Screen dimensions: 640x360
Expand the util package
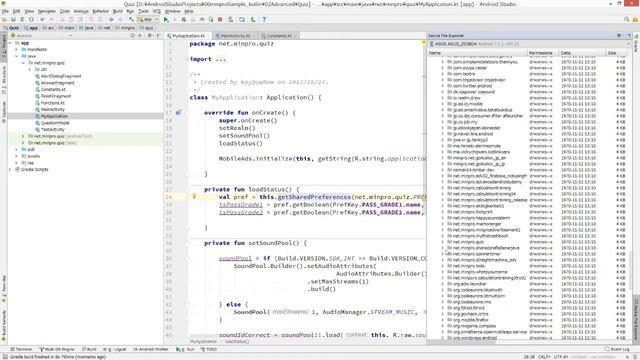[x=30, y=69]
